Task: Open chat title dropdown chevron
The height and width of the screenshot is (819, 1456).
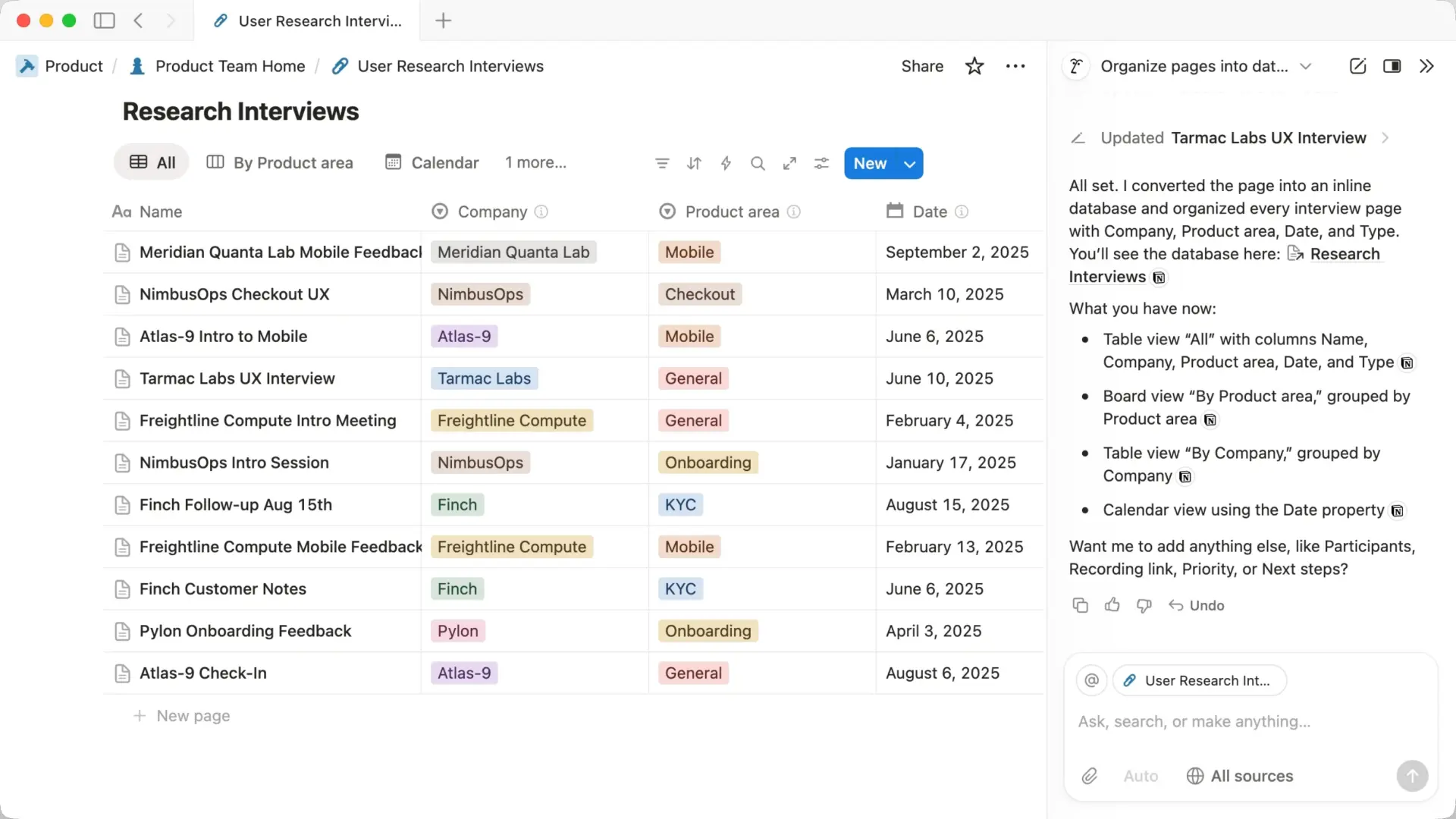Action: coord(1305,66)
